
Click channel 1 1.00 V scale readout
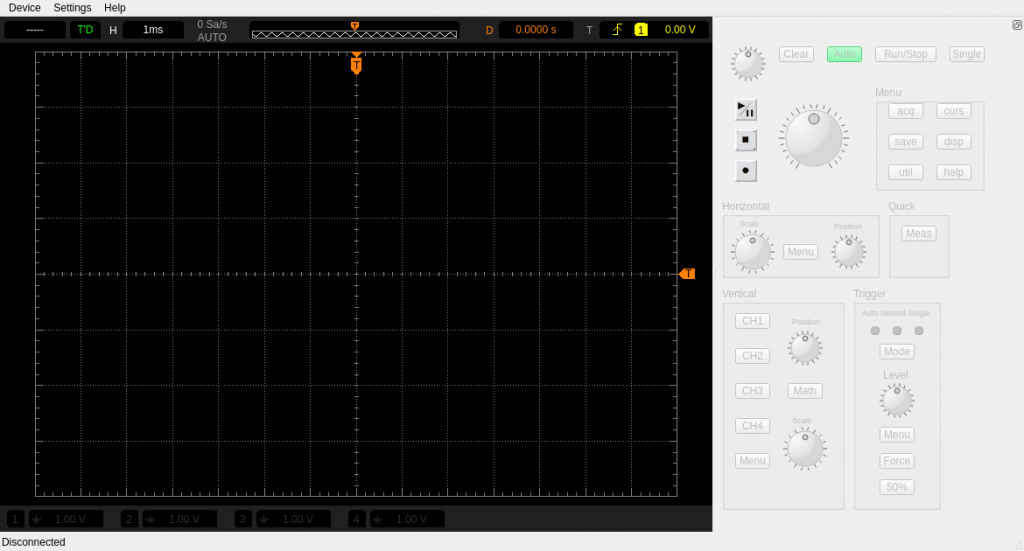click(x=65, y=520)
